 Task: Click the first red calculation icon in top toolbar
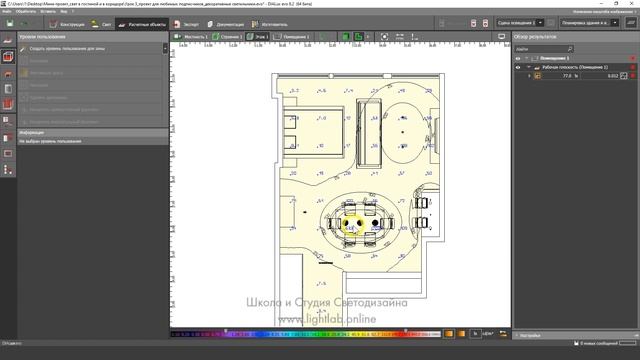(x=473, y=23)
